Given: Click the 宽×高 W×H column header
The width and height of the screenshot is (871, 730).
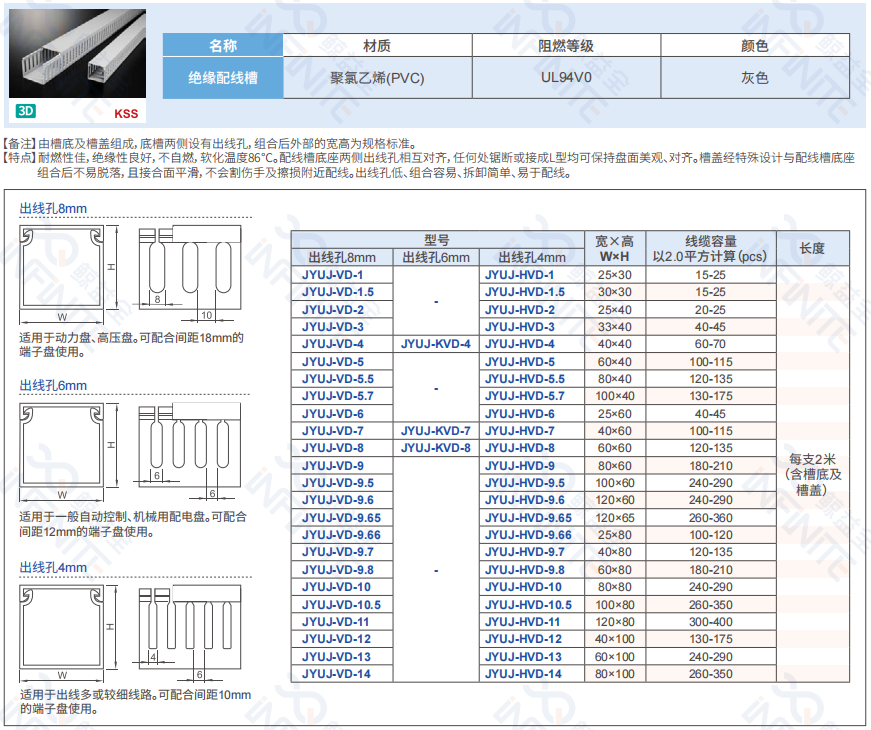Looking at the screenshot, I should pos(615,248).
